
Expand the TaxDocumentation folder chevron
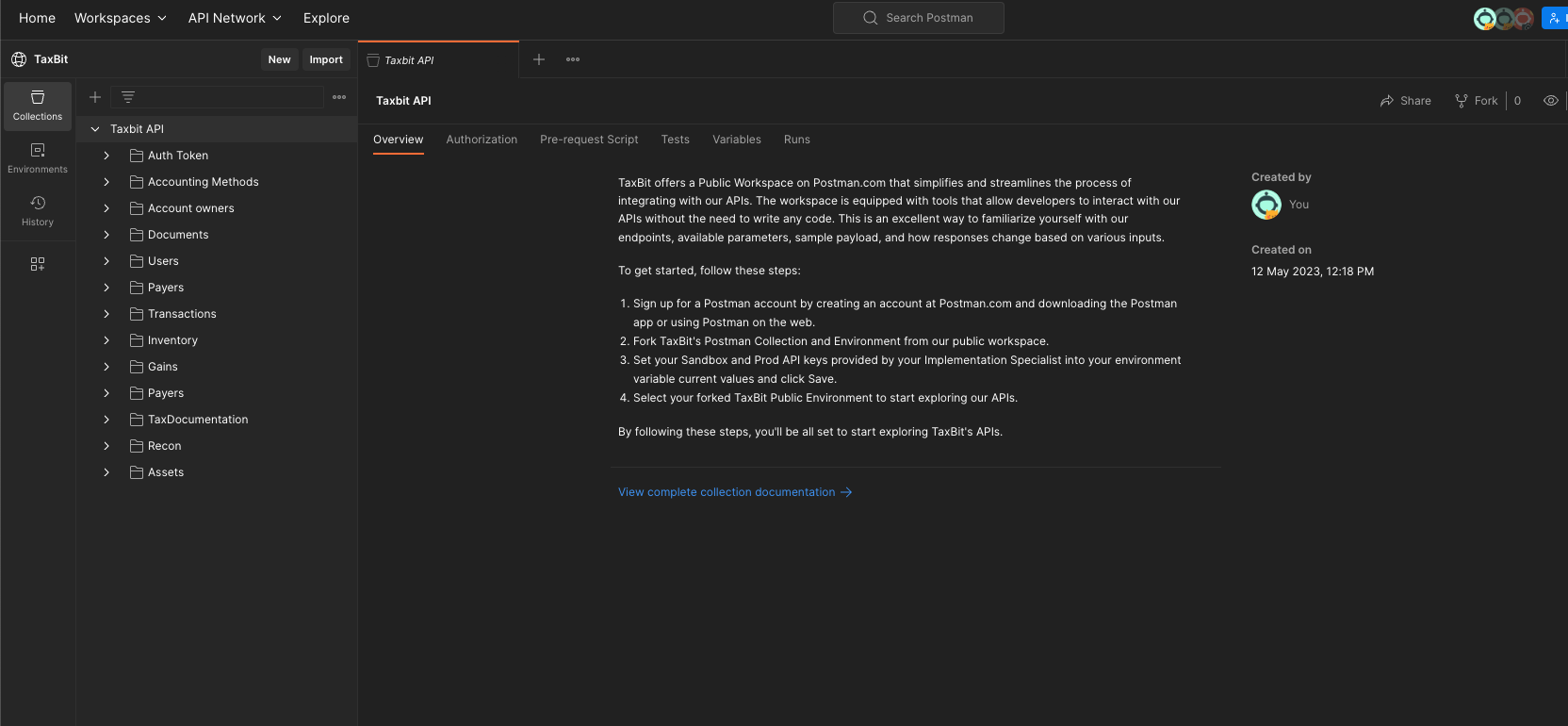(x=106, y=420)
